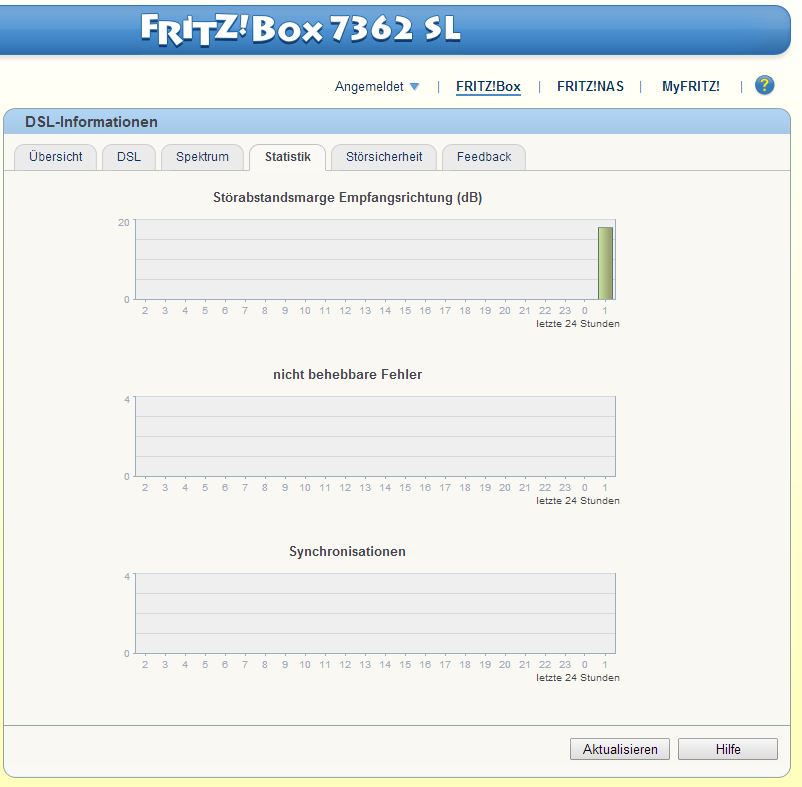Click the Angemeldet text
This screenshot has width=802, height=787.
[x=369, y=86]
